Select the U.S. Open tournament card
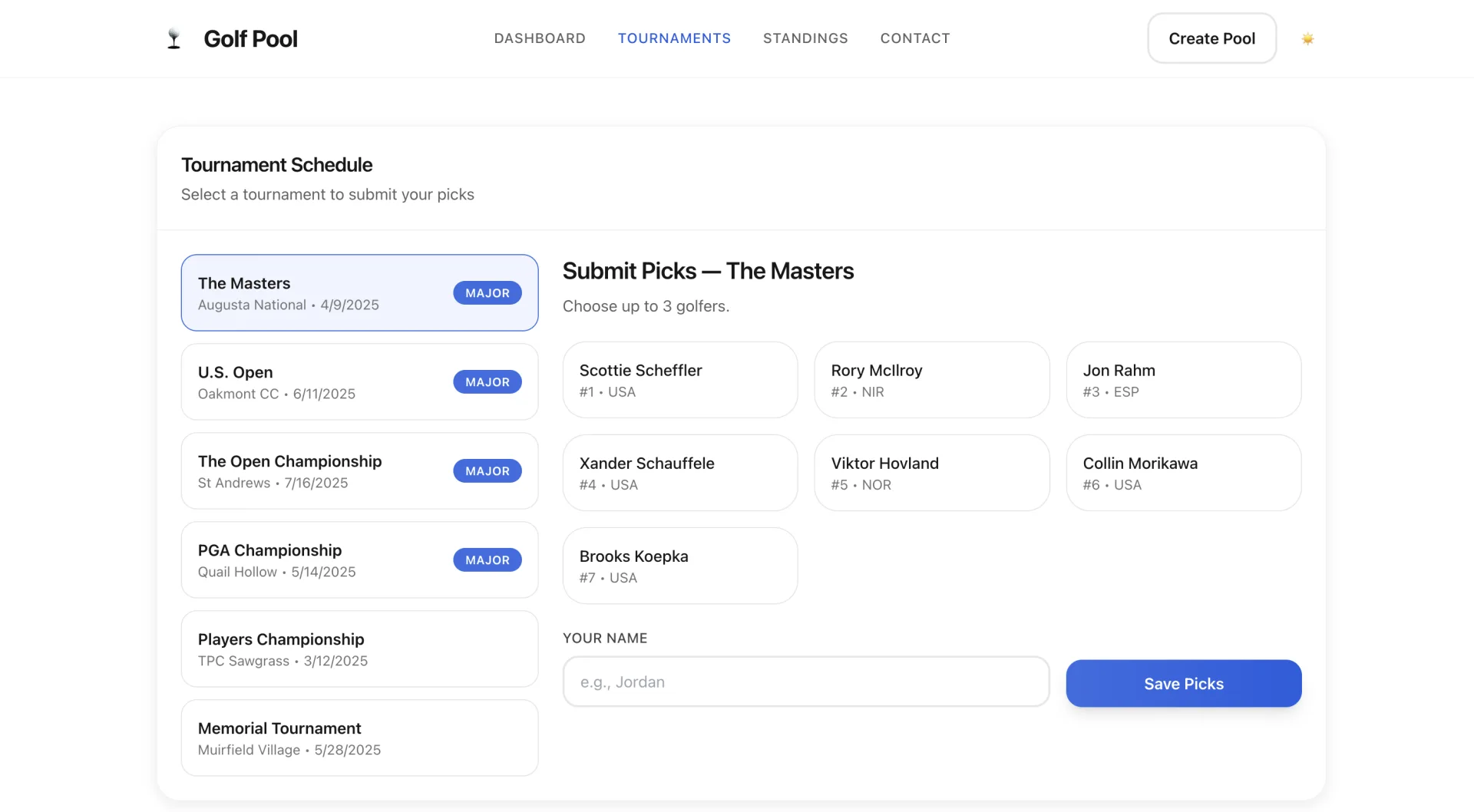 (359, 381)
